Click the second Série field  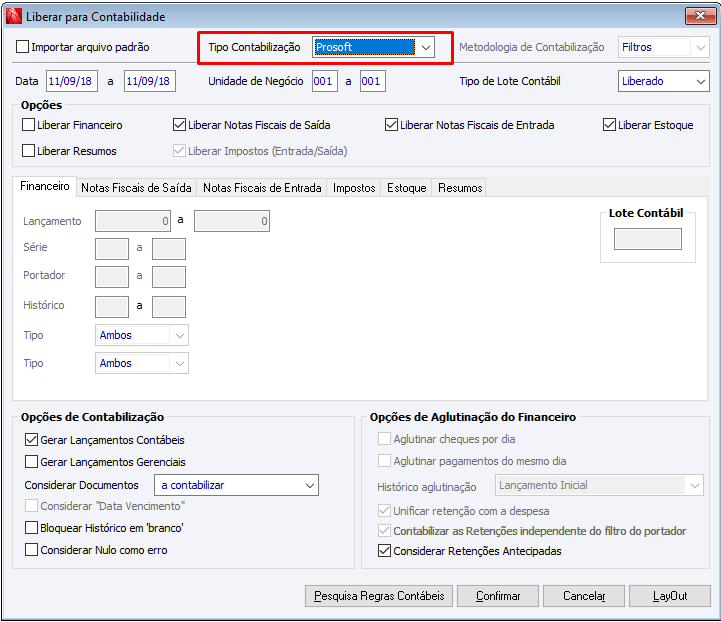[x=169, y=249]
